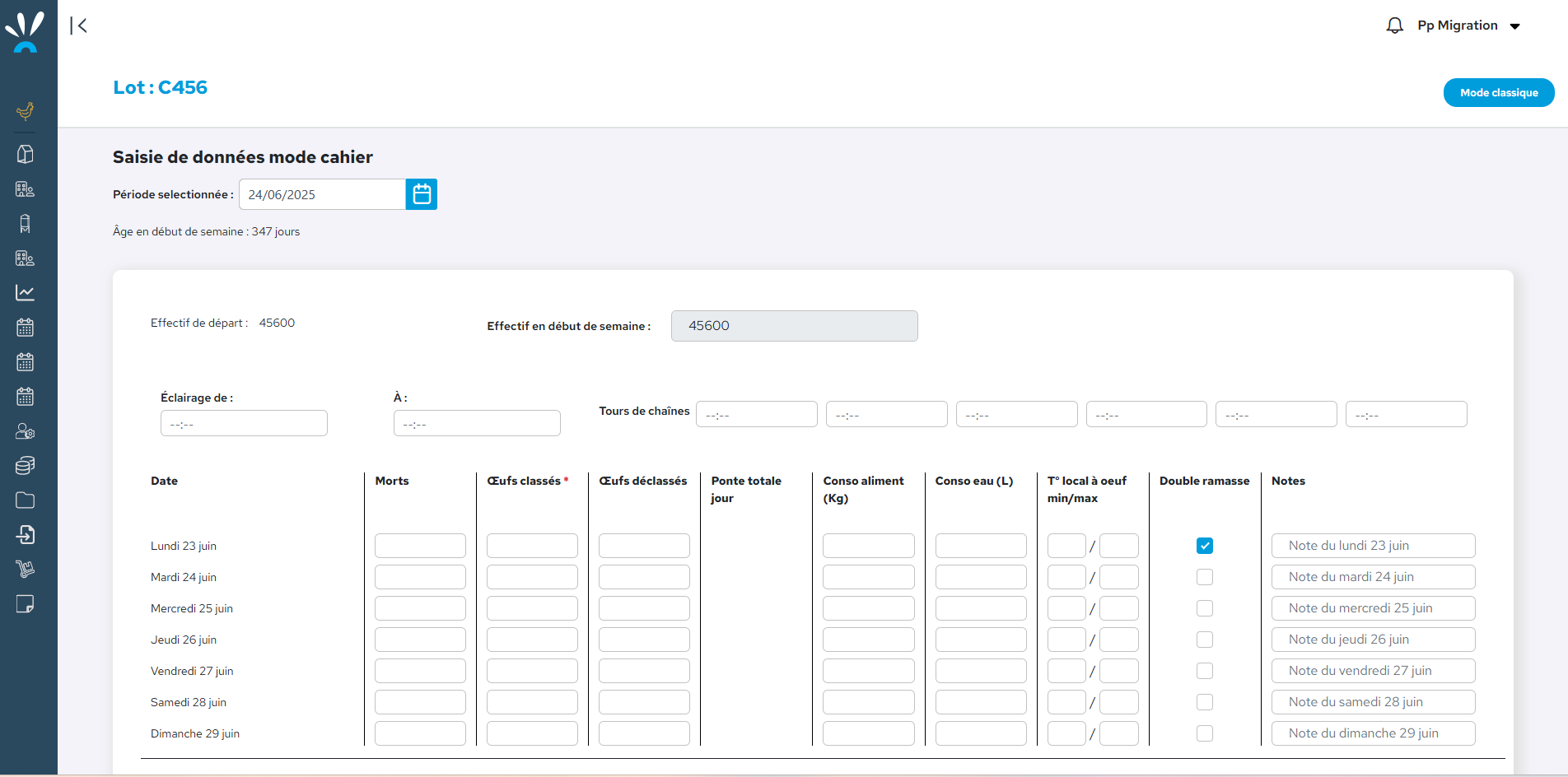1568x777 pixels.
Task: Click the Mode classique button
Action: pyautogui.click(x=1498, y=93)
